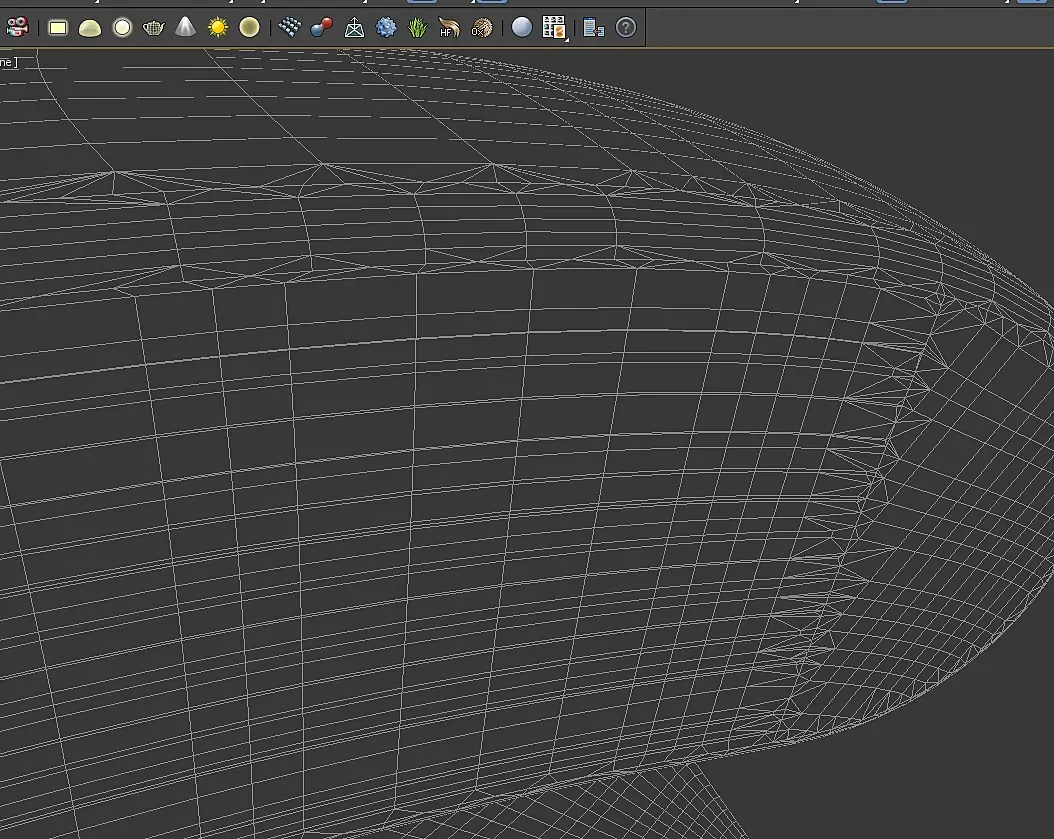Create a V-Ray plane light

coord(58,27)
